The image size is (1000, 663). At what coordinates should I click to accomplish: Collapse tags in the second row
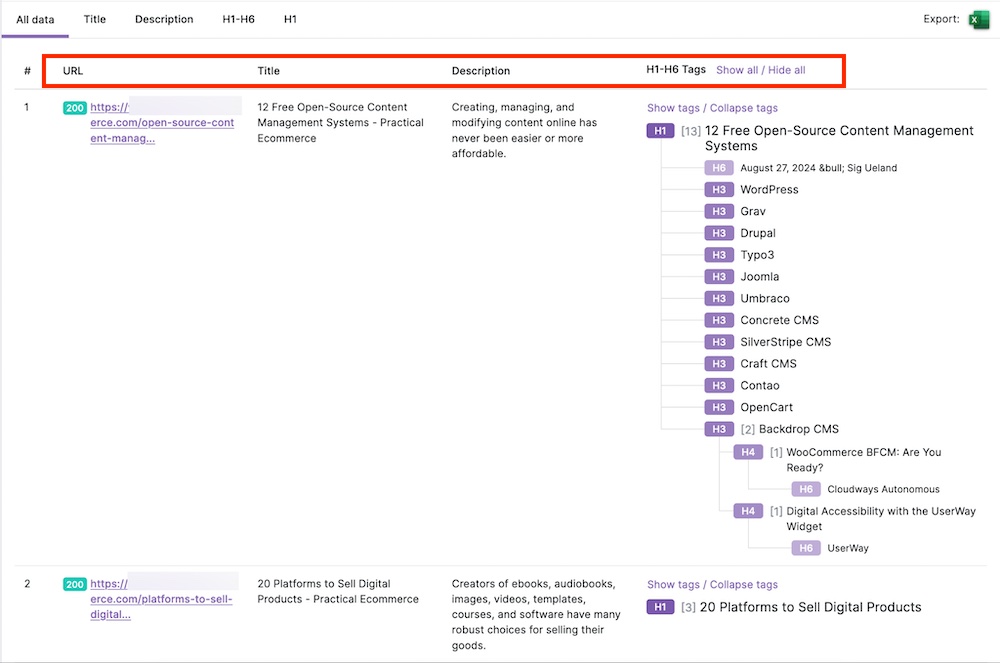point(743,585)
